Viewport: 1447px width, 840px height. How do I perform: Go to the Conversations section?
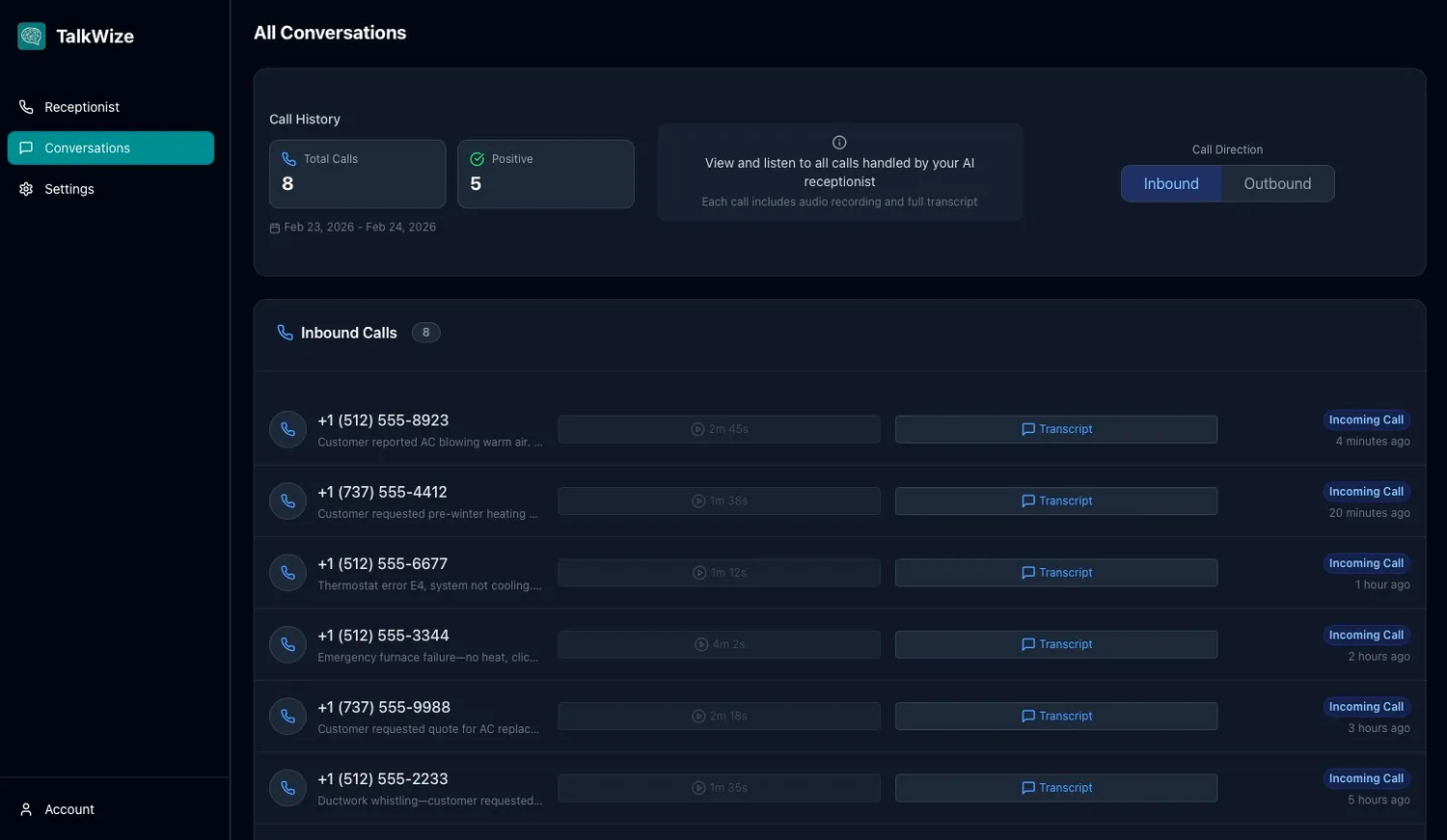tap(110, 148)
